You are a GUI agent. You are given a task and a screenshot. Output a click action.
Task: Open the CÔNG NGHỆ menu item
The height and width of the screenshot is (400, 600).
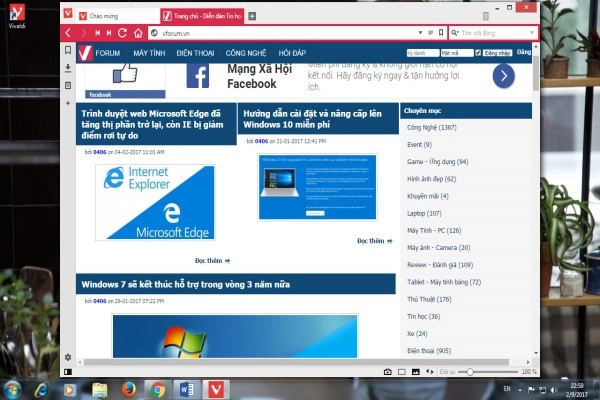coord(245,52)
